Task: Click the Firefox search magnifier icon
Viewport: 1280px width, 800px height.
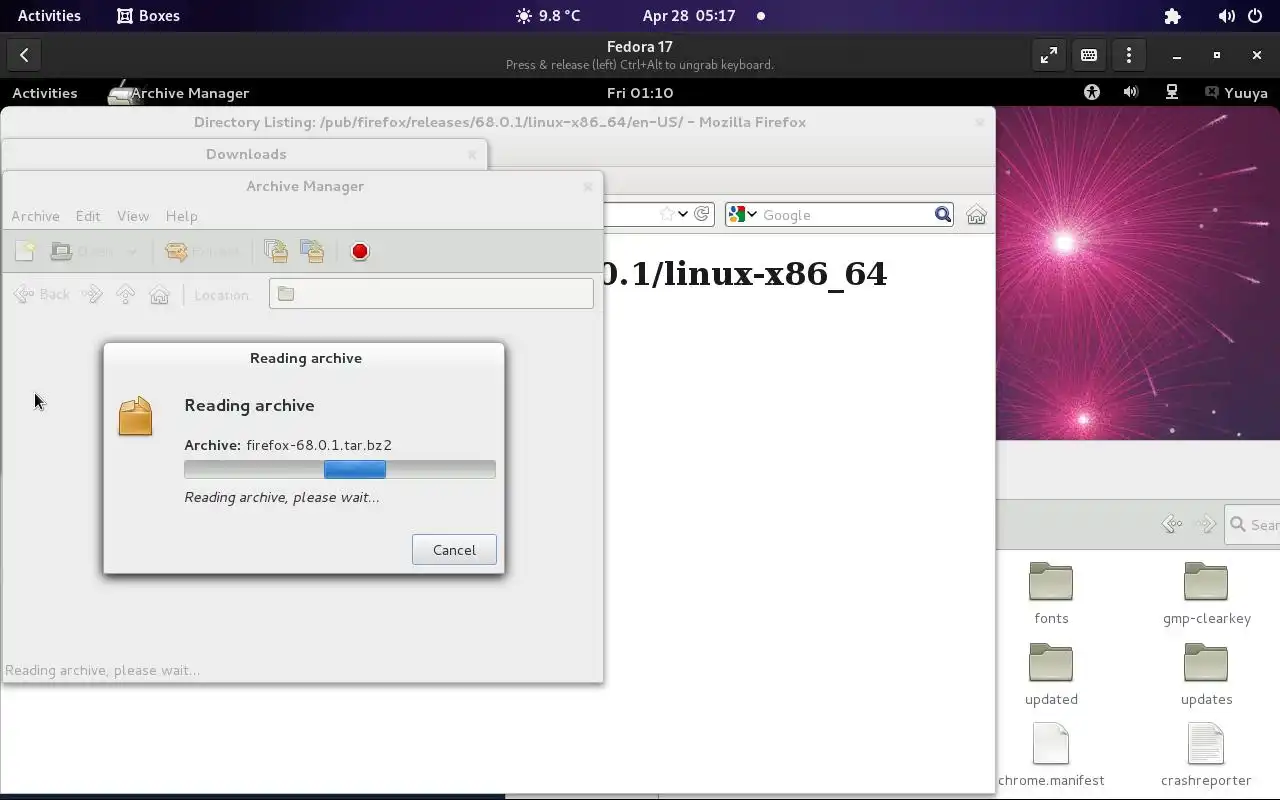Action: pos(942,214)
